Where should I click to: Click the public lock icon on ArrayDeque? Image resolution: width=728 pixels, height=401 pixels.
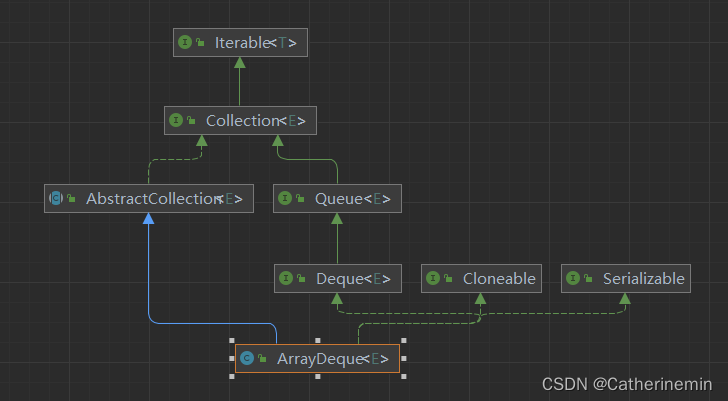pos(262,358)
